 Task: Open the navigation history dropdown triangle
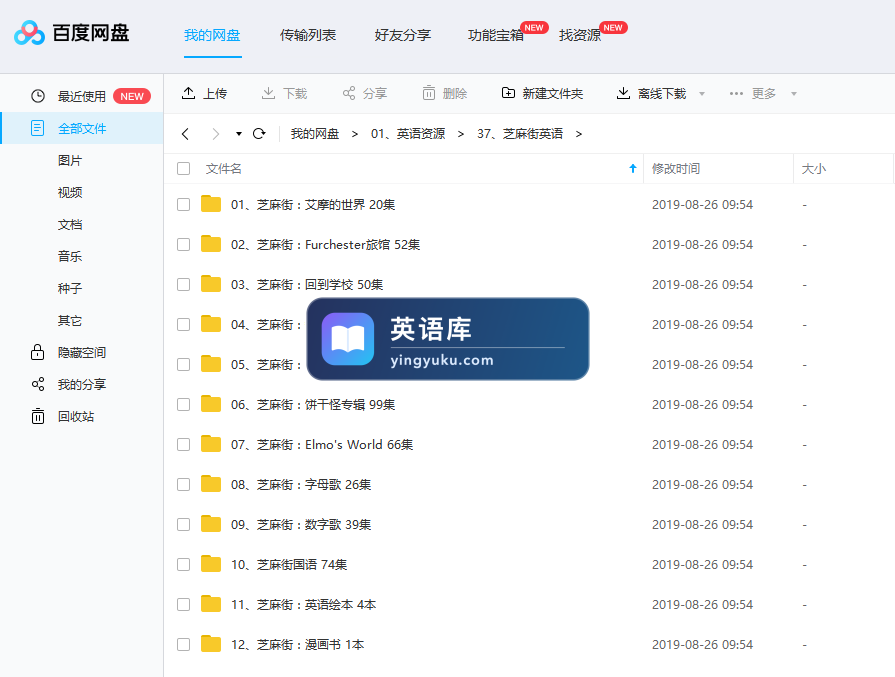(239, 134)
